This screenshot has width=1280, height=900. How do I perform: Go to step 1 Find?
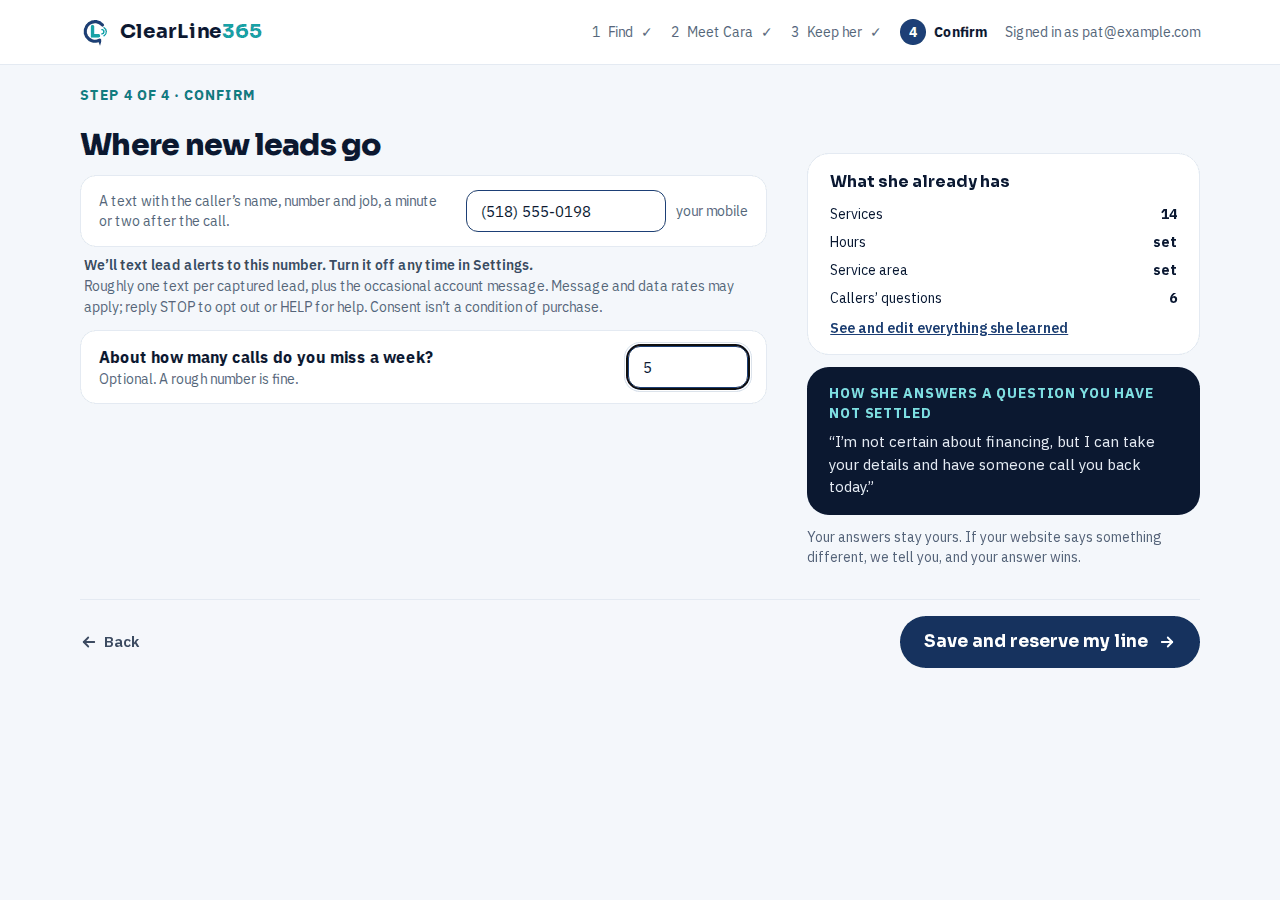621,32
